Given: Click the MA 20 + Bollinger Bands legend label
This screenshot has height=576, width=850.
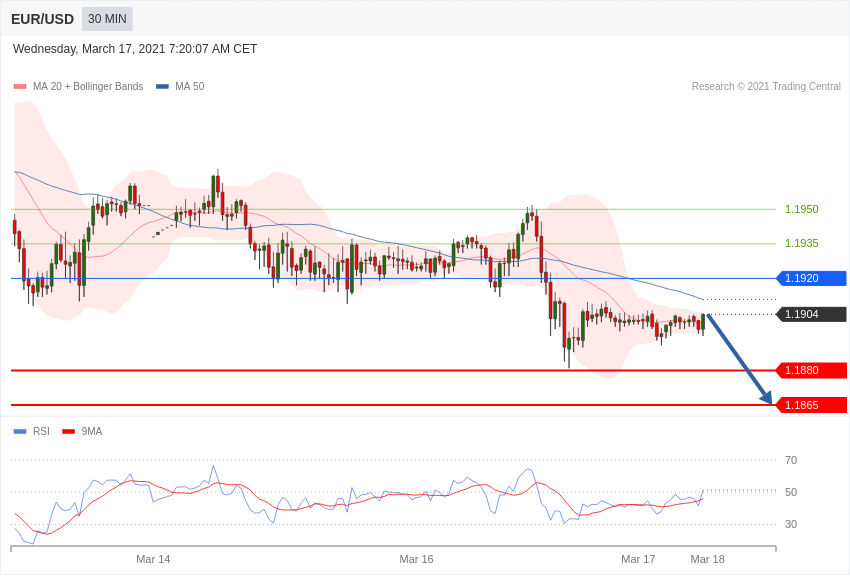Looking at the screenshot, I should coord(88,86).
